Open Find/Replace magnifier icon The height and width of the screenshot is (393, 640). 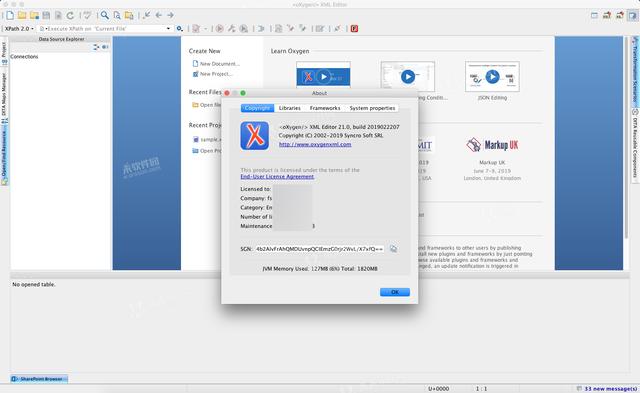(x=105, y=16)
